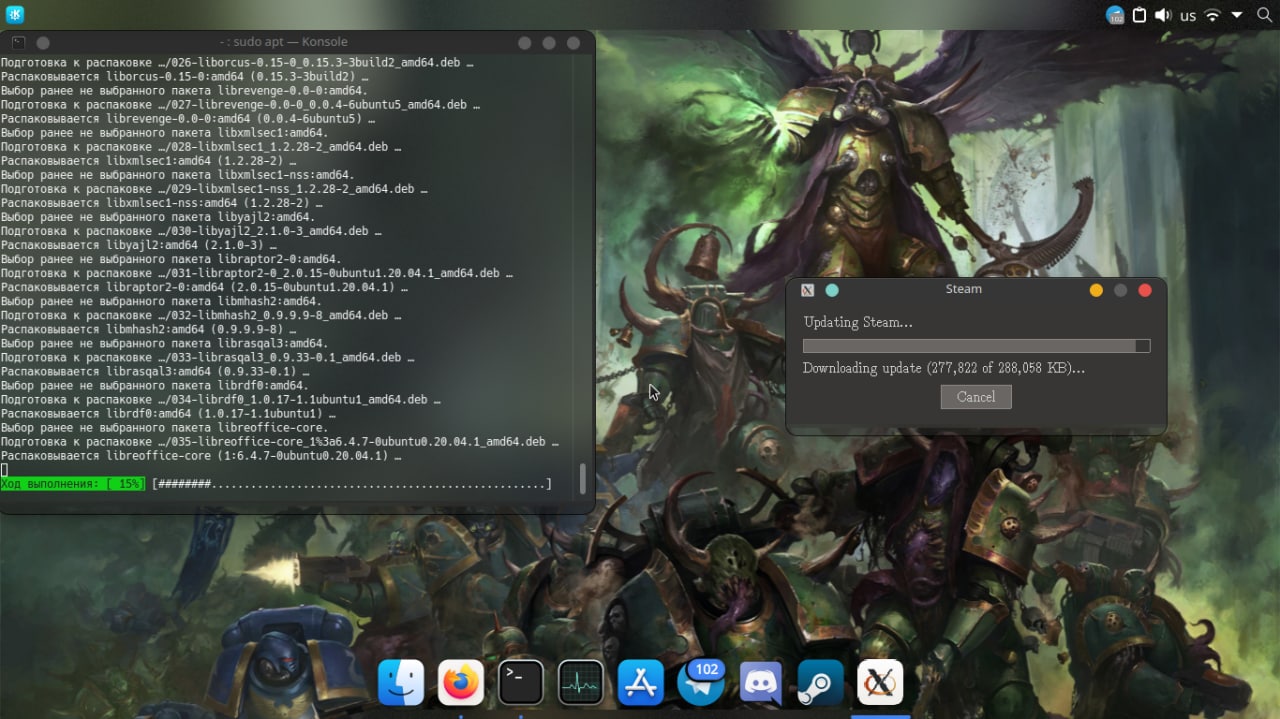Click line 'Выбор ранее не выбранного пакета libreoffice-core.'
Viewport: 1280px width, 719px height.
[x=164, y=428]
